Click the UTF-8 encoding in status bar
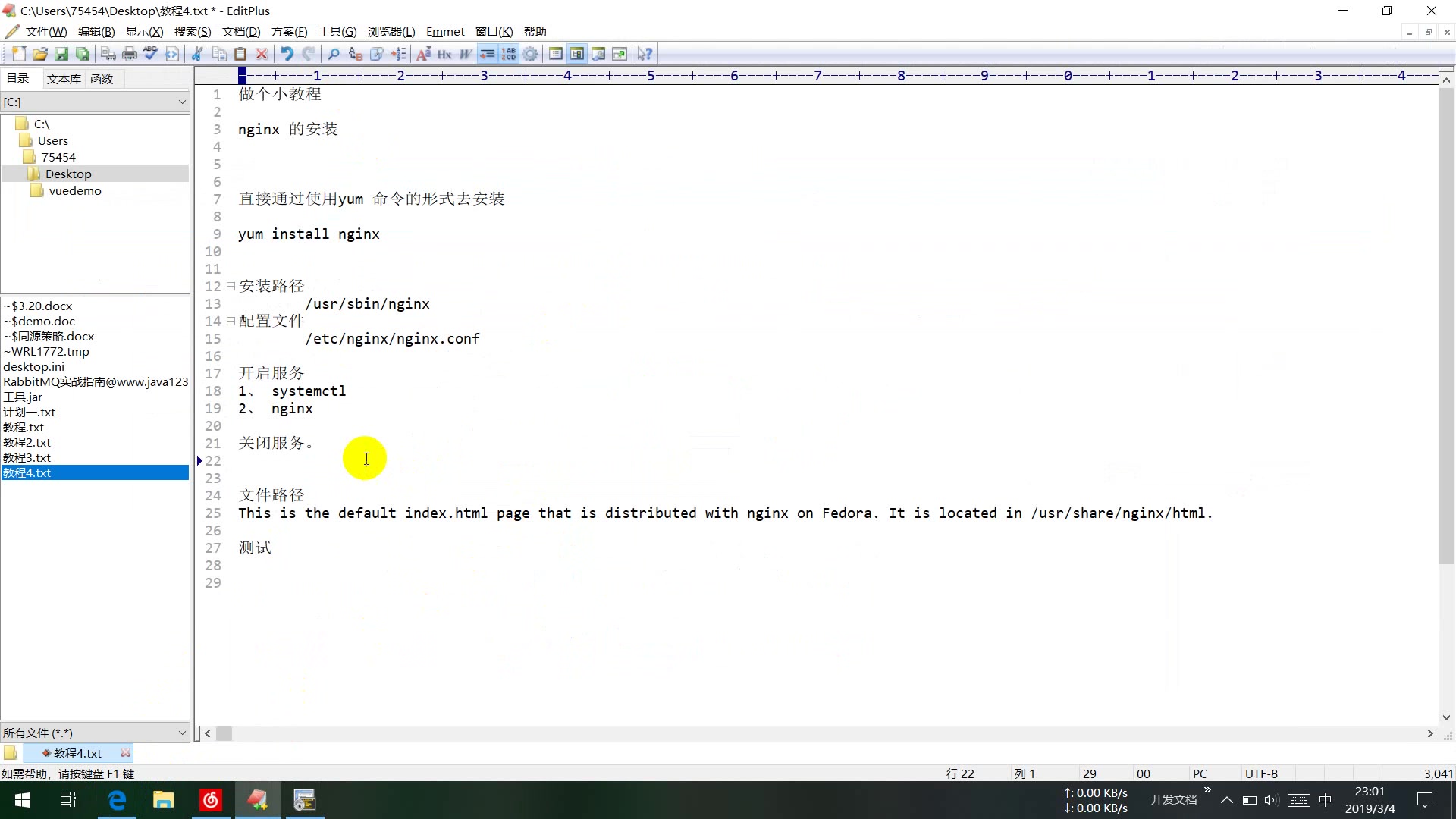 (1261, 773)
